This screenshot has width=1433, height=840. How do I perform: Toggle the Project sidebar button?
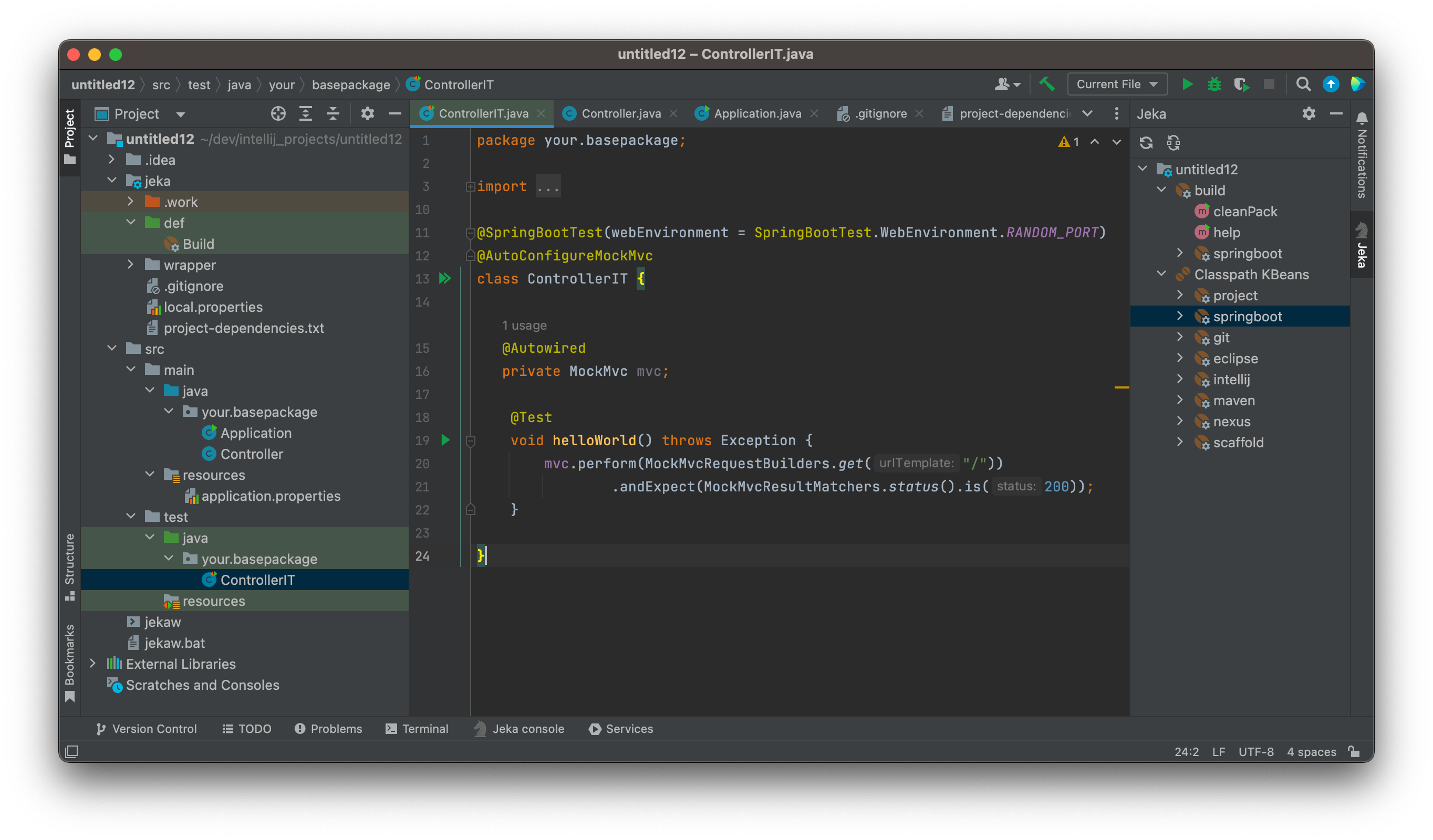click(x=70, y=136)
